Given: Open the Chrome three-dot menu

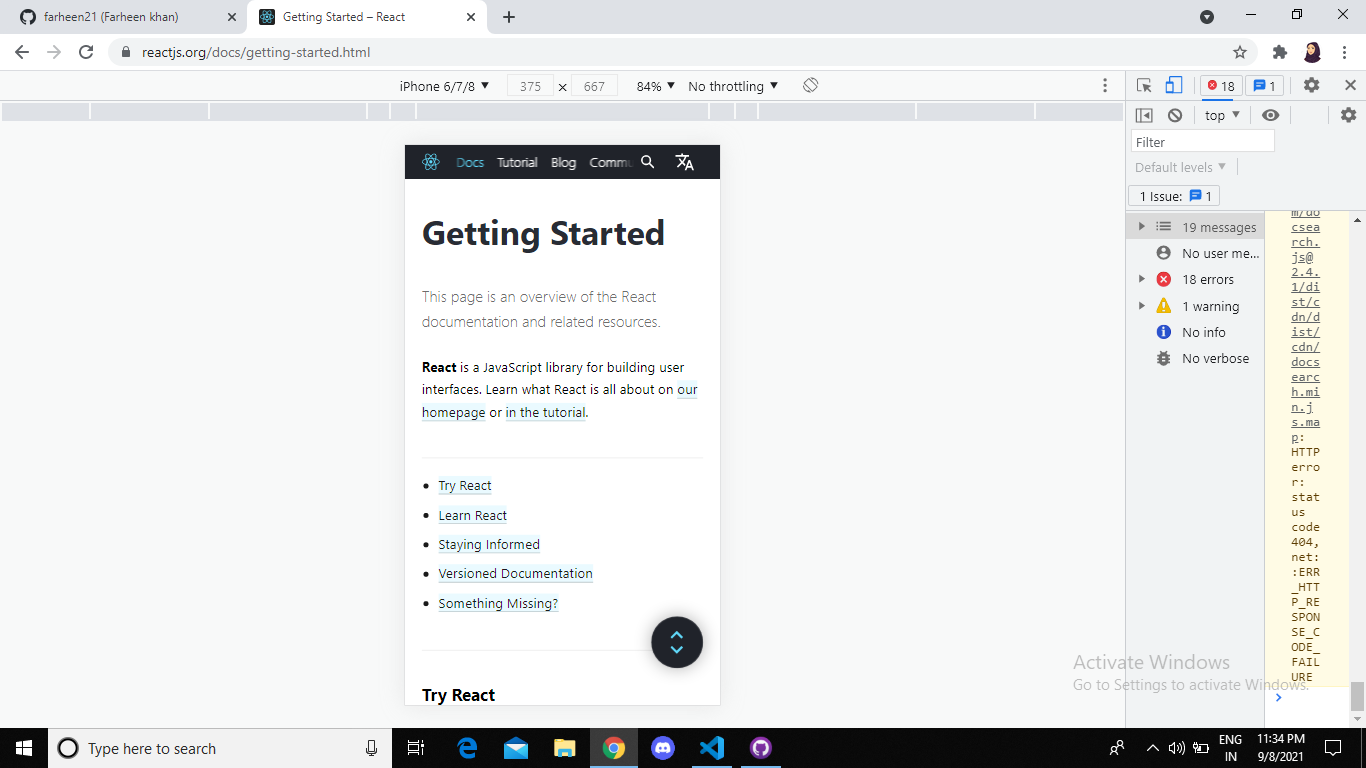Looking at the screenshot, I should 1345,52.
